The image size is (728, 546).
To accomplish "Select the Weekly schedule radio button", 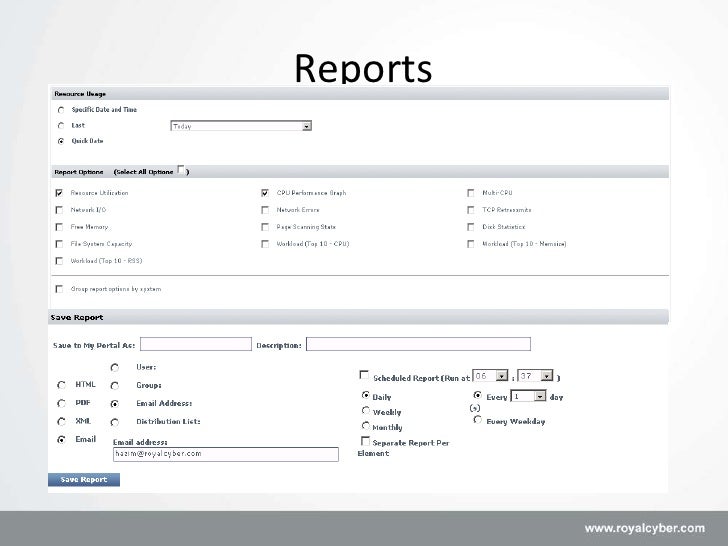I will point(366,410).
